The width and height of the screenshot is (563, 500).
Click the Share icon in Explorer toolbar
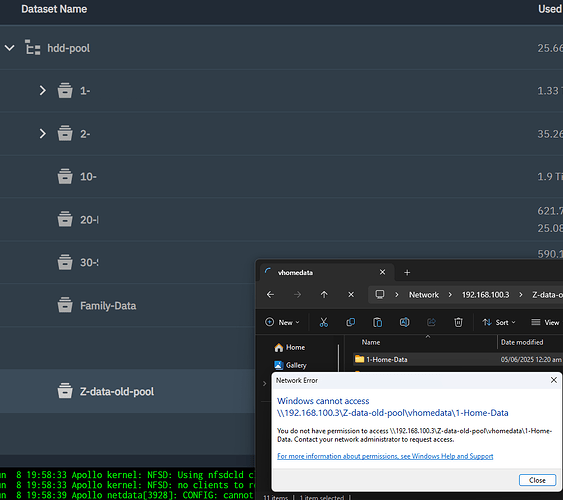click(x=431, y=322)
